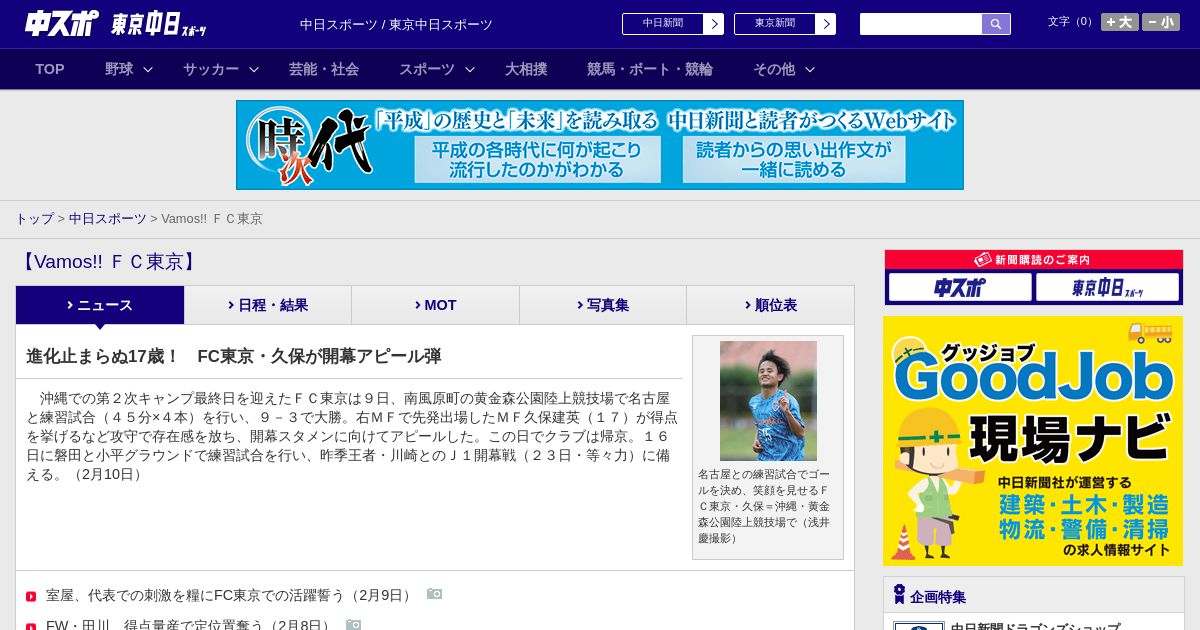
Task: Expand the スポーツ dropdown chevron
Action: [x=470, y=69]
